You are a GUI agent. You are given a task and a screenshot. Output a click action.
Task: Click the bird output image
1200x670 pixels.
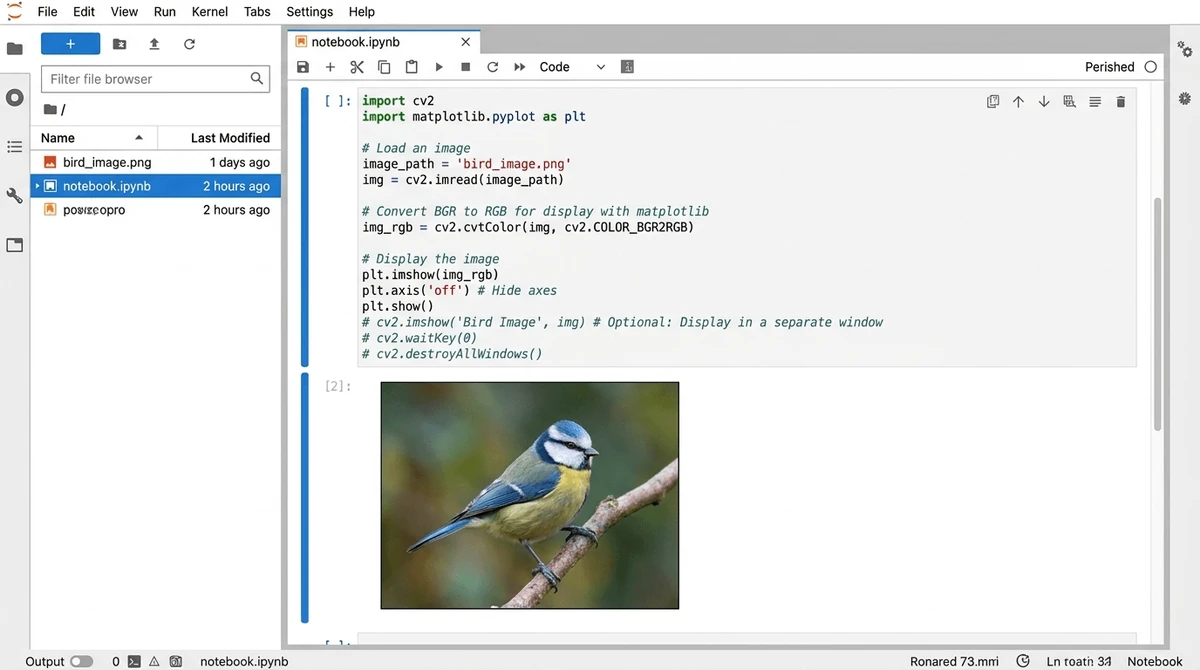(530, 495)
